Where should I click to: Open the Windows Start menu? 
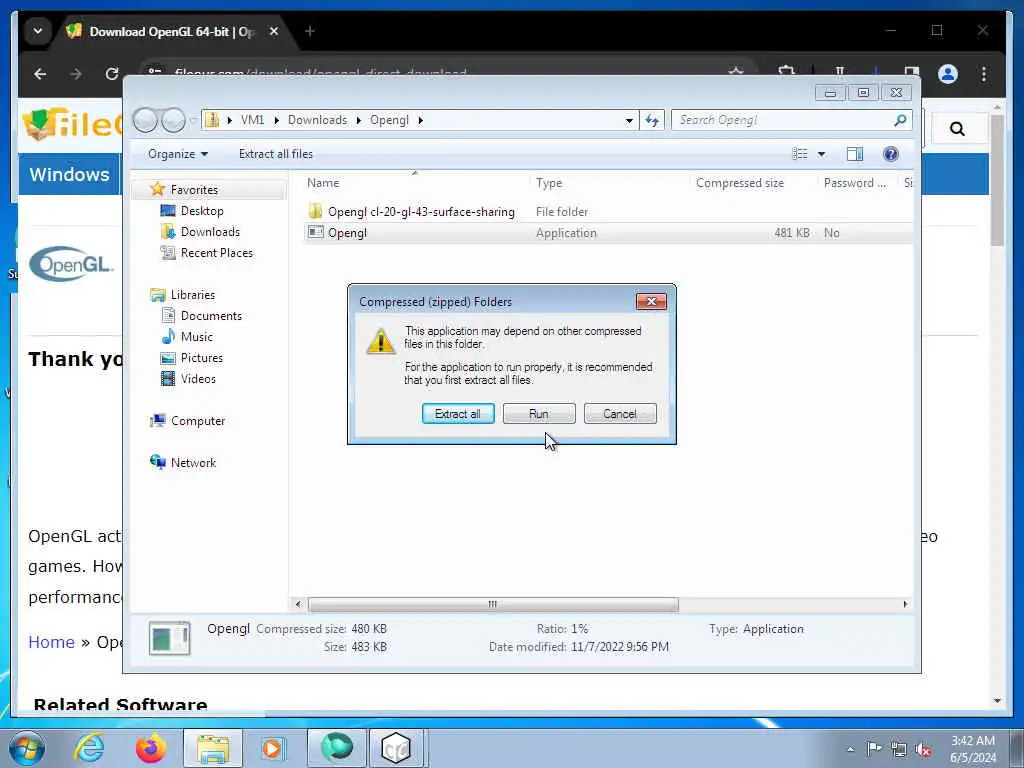[27, 748]
